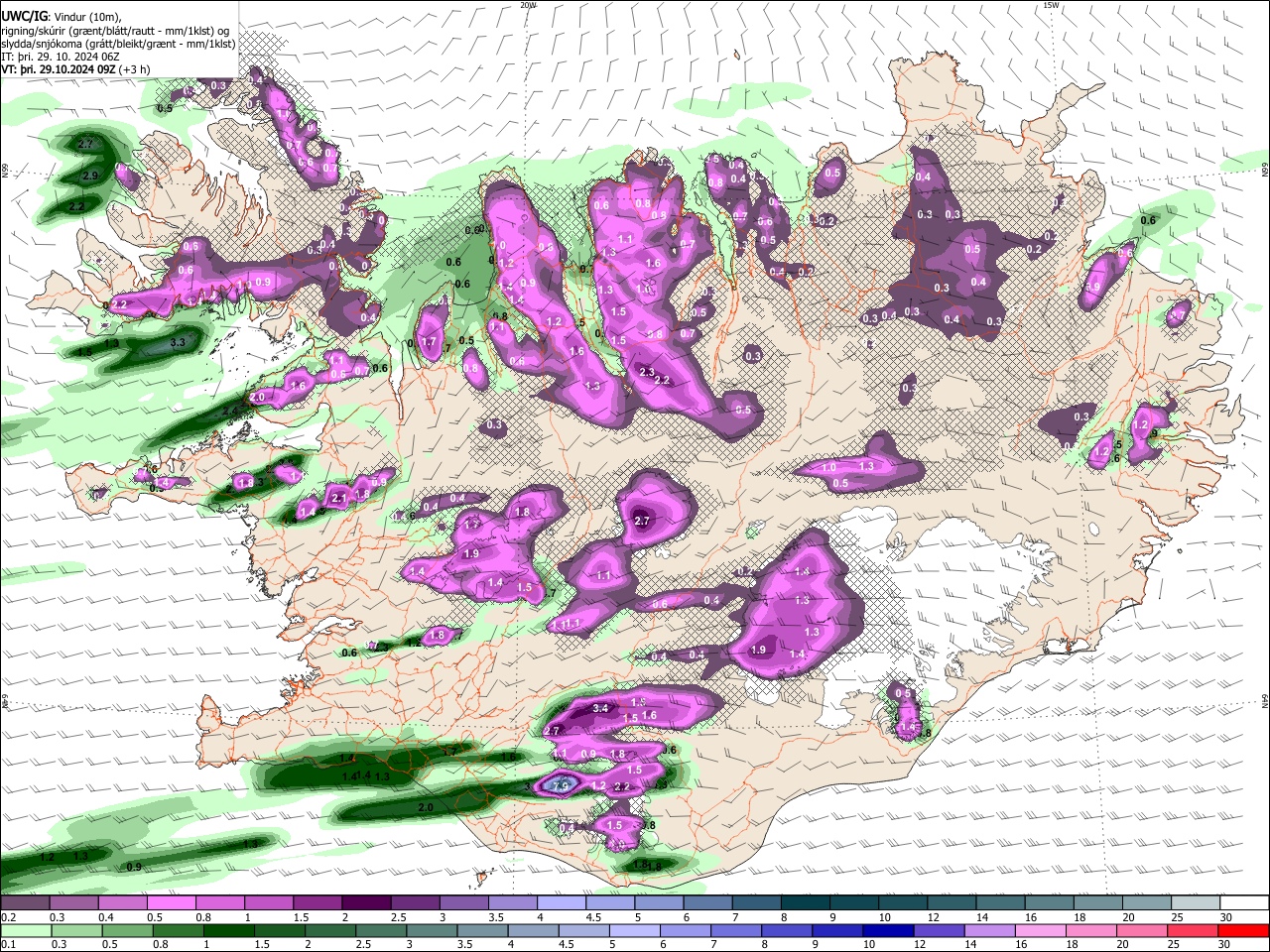Image resolution: width=1270 pixels, height=952 pixels.
Task: Select the crimson 25–30 rain scale swatch
Action: coord(1194,930)
